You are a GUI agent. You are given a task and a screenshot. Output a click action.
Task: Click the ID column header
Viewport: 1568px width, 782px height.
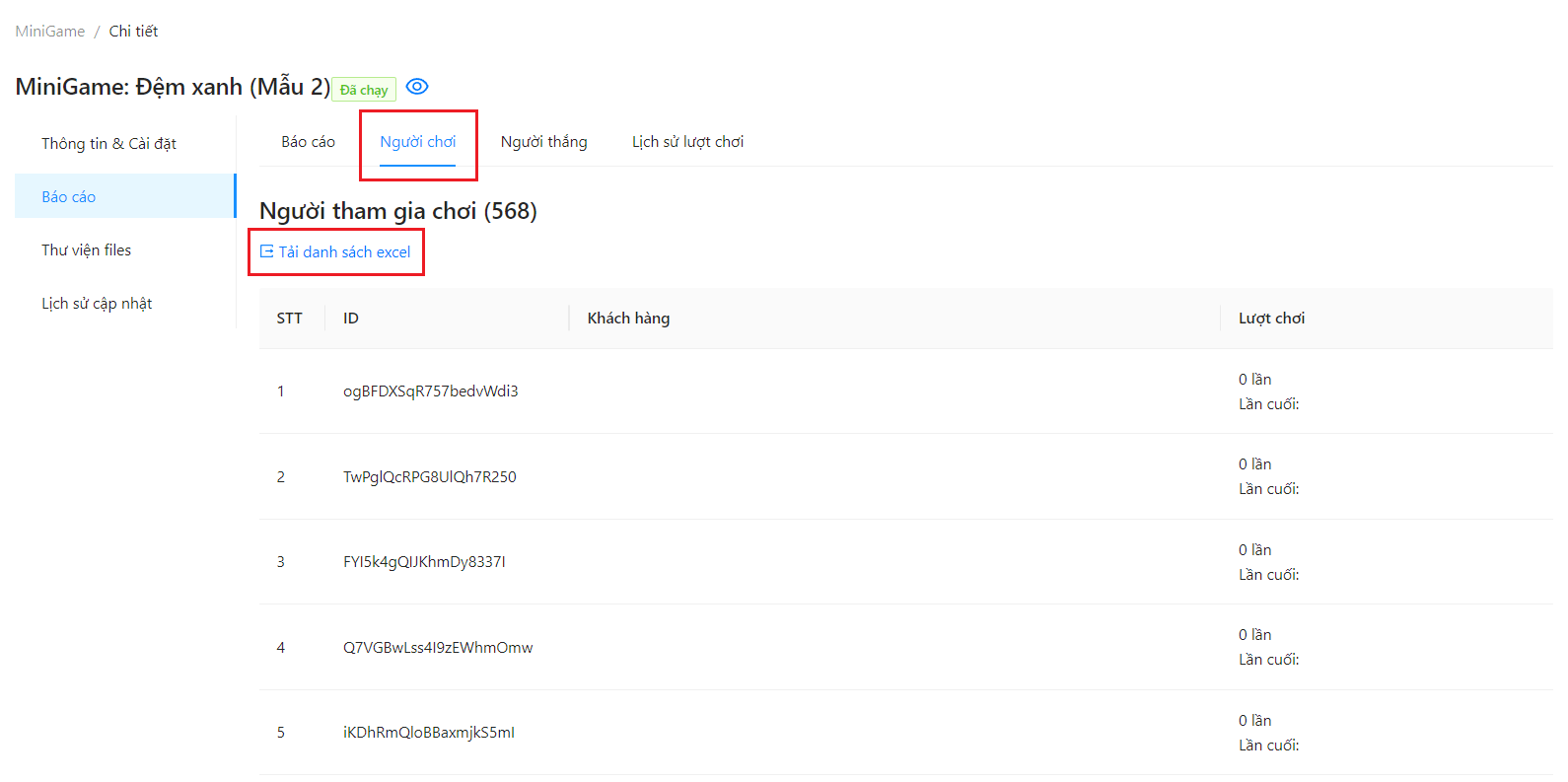[x=351, y=319]
